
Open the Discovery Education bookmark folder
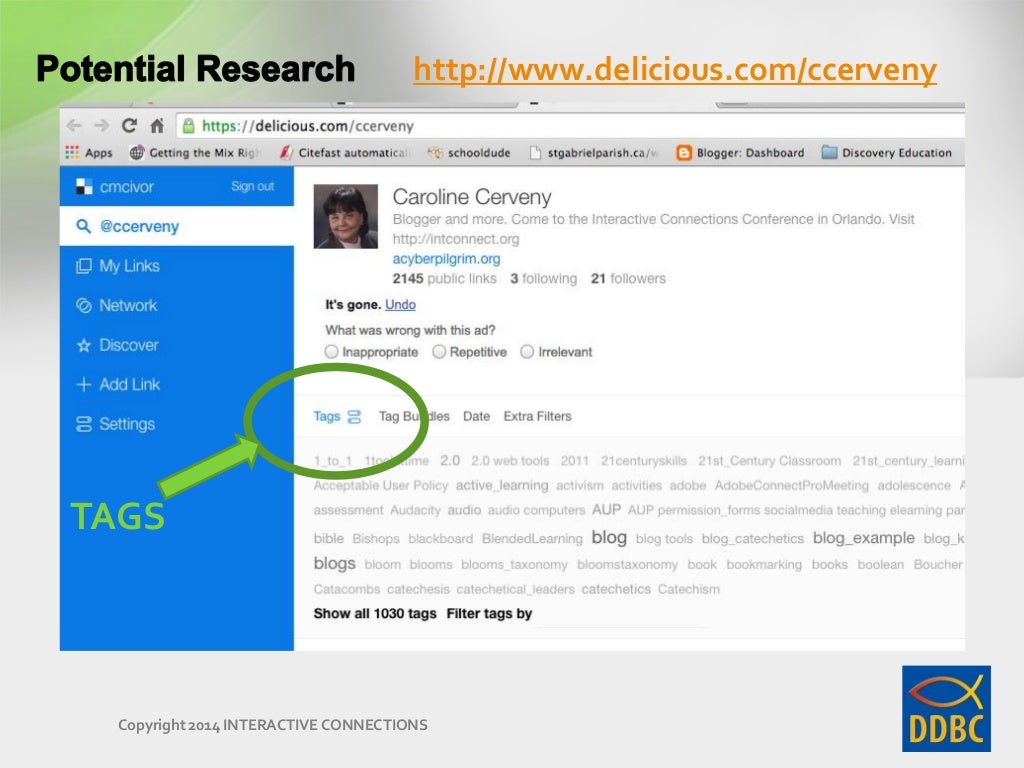tap(887, 153)
